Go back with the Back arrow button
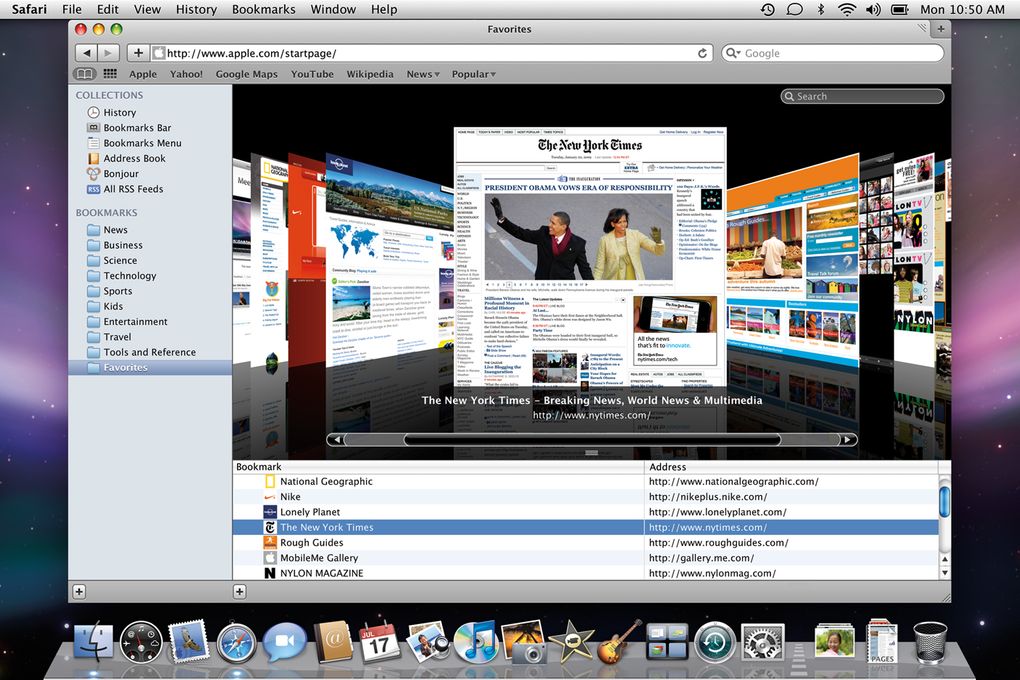Viewport: 1020px width, 680px height. click(x=87, y=53)
